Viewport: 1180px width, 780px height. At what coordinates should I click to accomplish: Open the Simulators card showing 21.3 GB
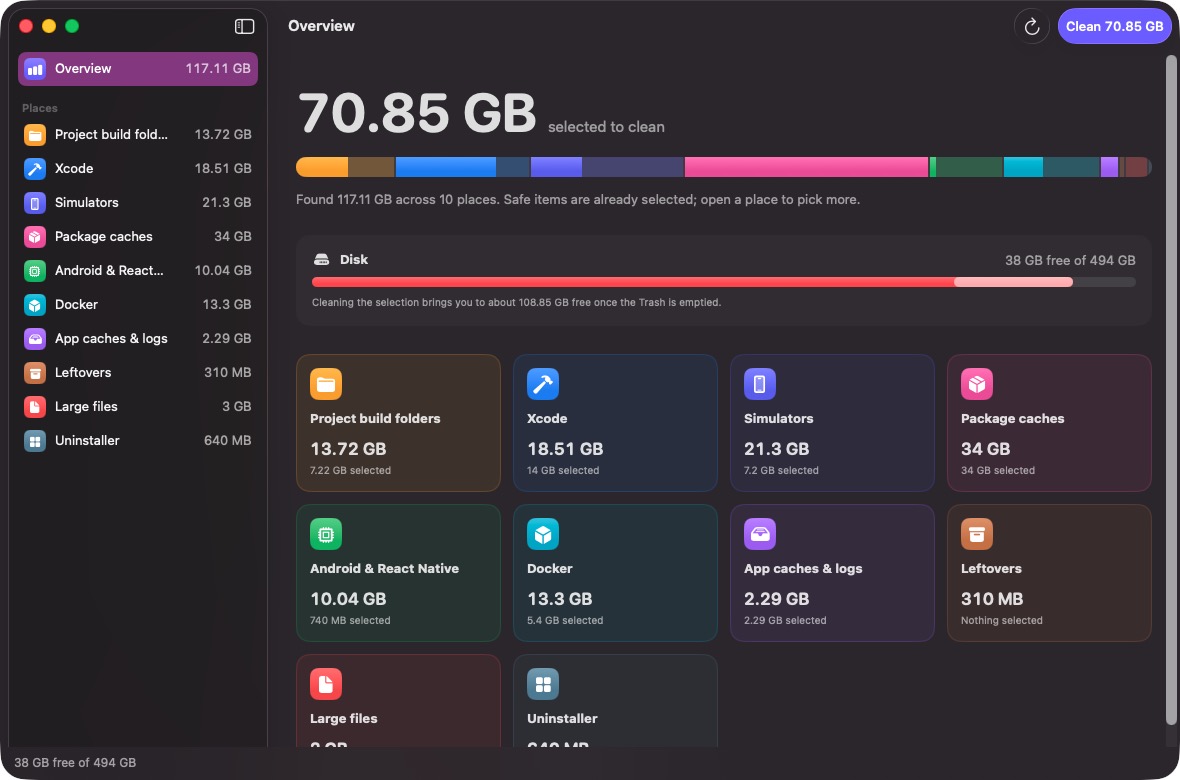coord(832,423)
